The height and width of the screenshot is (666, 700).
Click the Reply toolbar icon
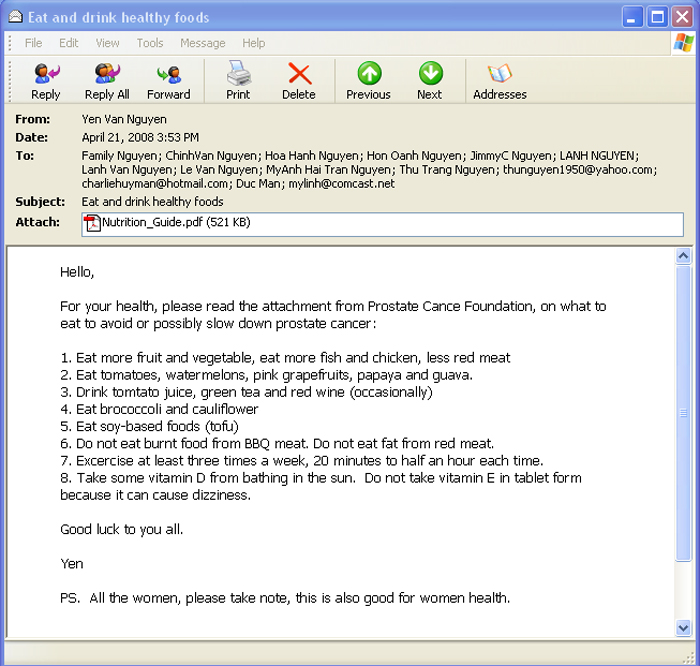tap(46, 81)
